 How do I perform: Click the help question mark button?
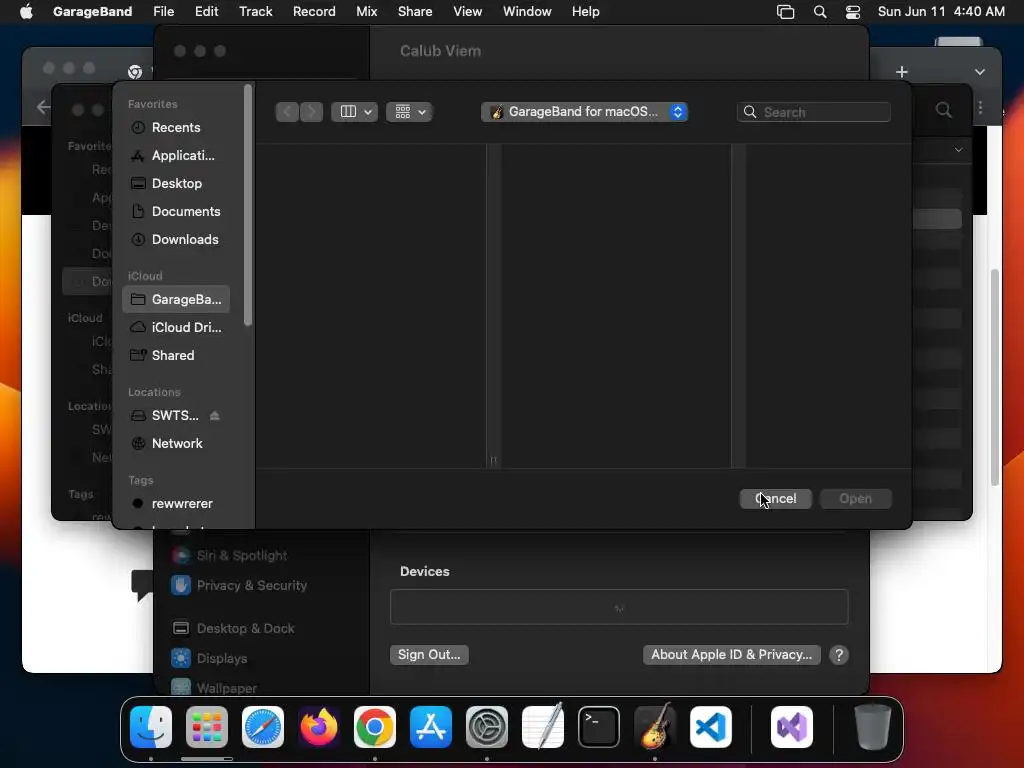pos(839,655)
